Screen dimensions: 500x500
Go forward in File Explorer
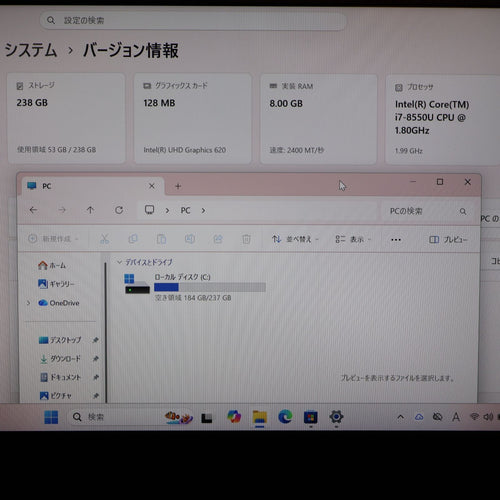click(x=62, y=210)
